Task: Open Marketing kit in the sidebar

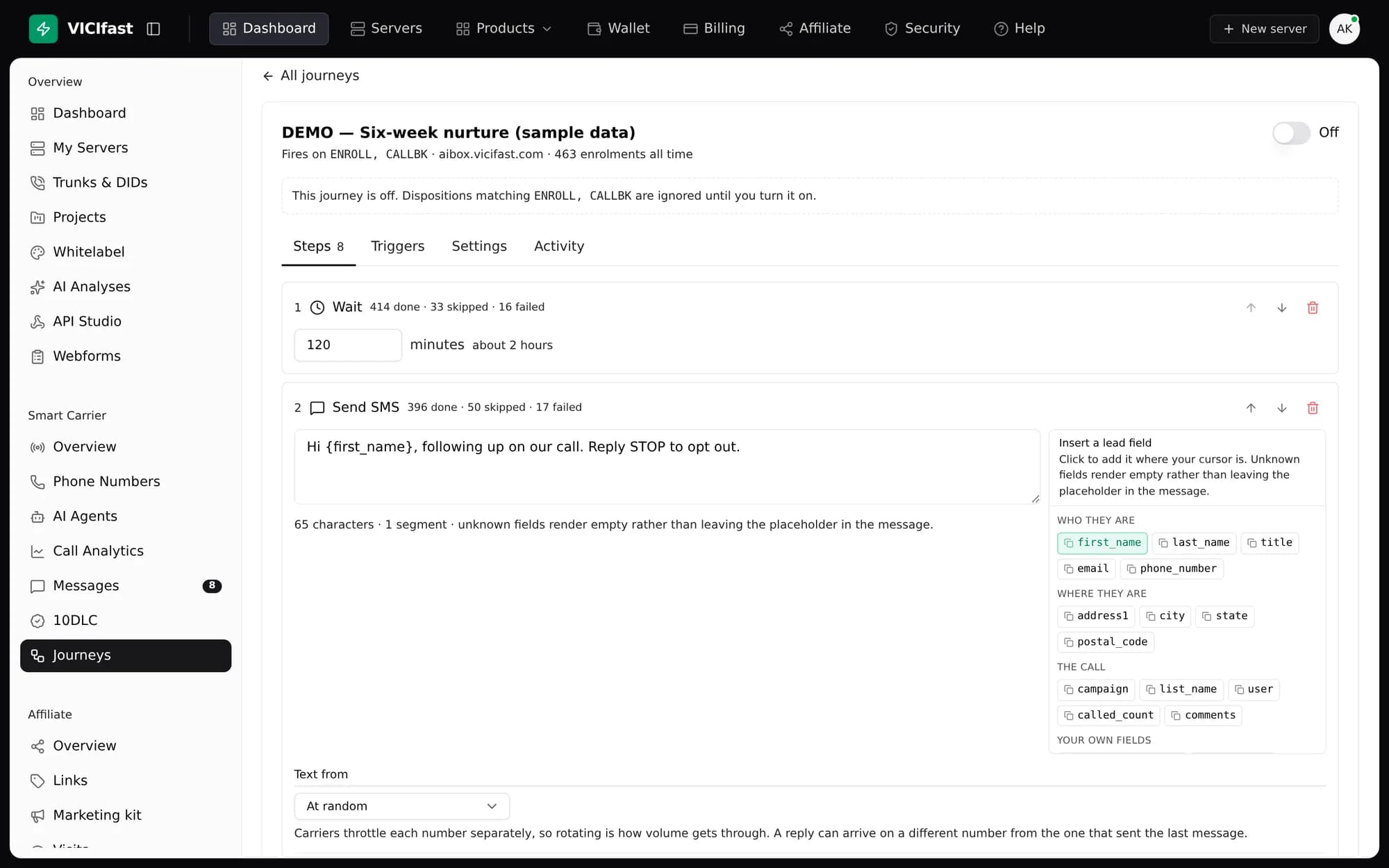Action: [126, 815]
